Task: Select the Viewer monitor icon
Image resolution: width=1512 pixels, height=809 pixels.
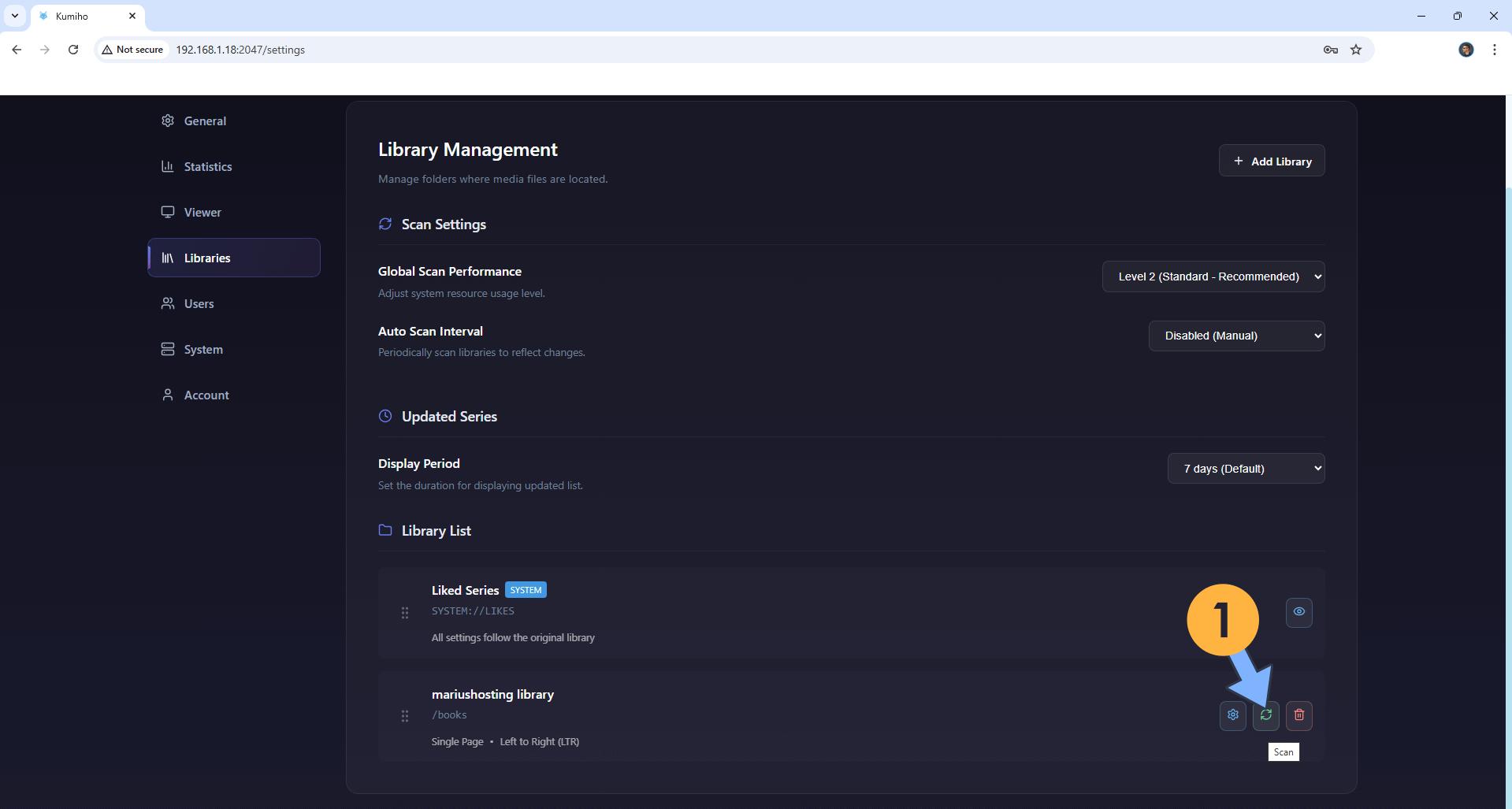Action: 167,212
